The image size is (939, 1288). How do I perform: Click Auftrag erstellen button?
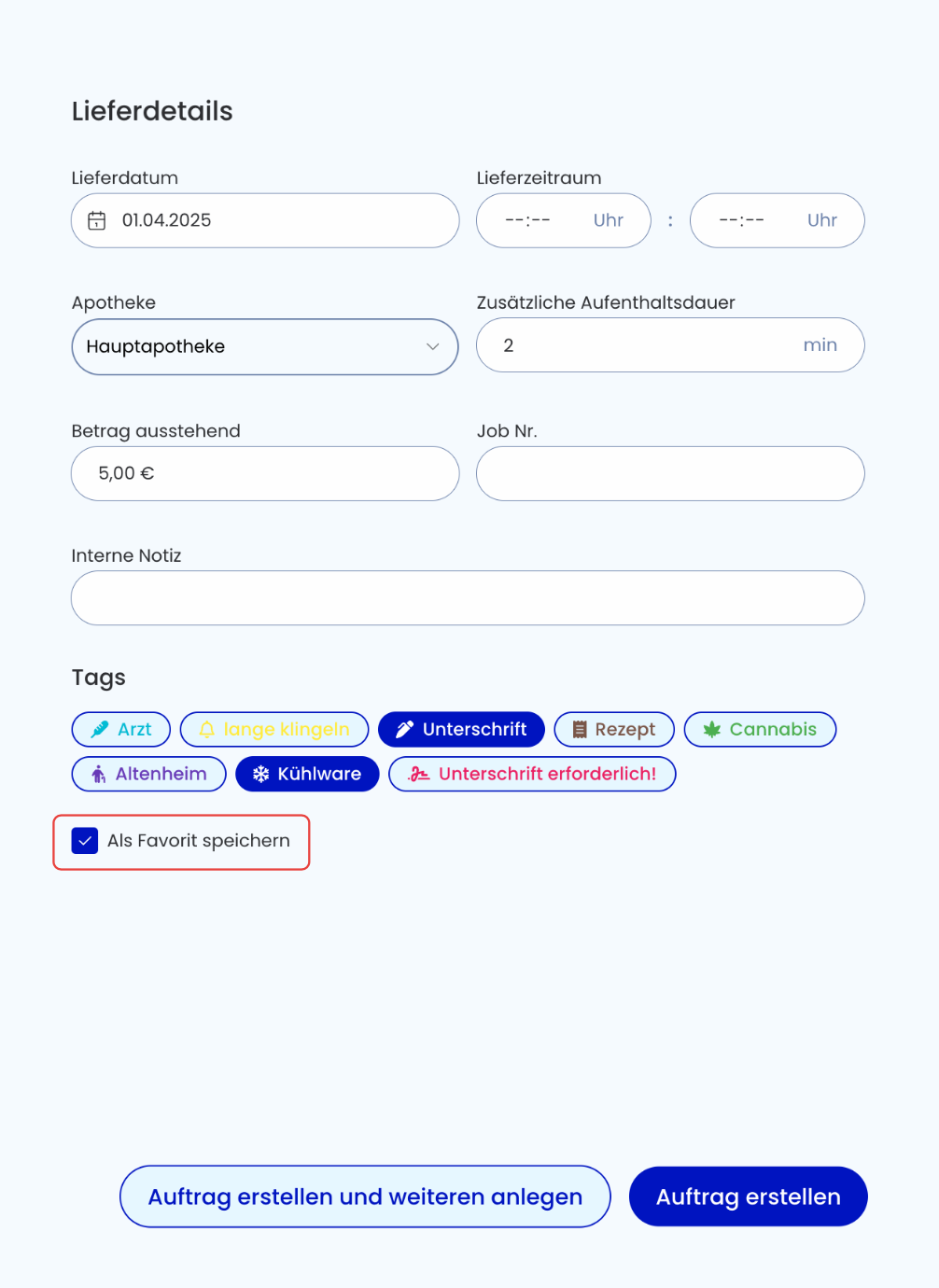(x=749, y=1197)
